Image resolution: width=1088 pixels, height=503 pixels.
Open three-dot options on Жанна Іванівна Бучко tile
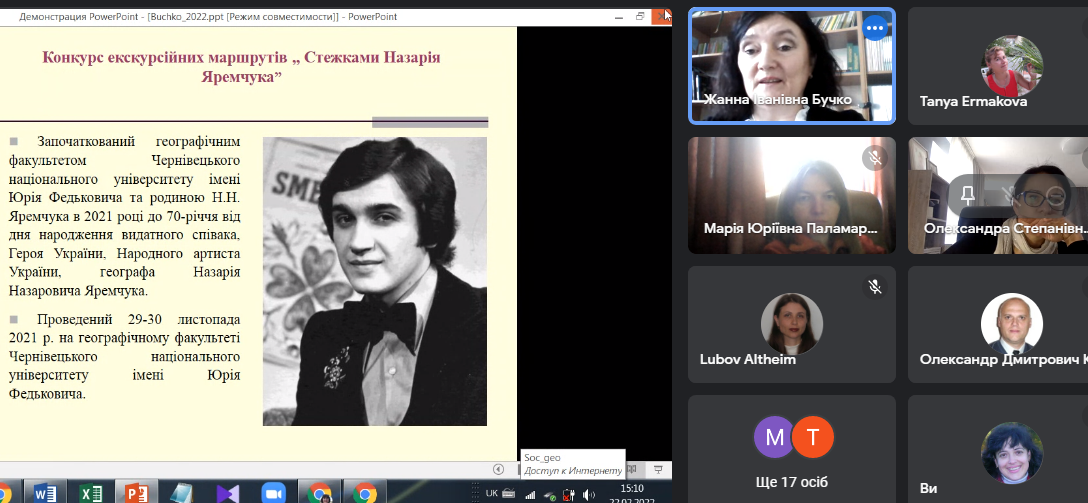(x=875, y=28)
